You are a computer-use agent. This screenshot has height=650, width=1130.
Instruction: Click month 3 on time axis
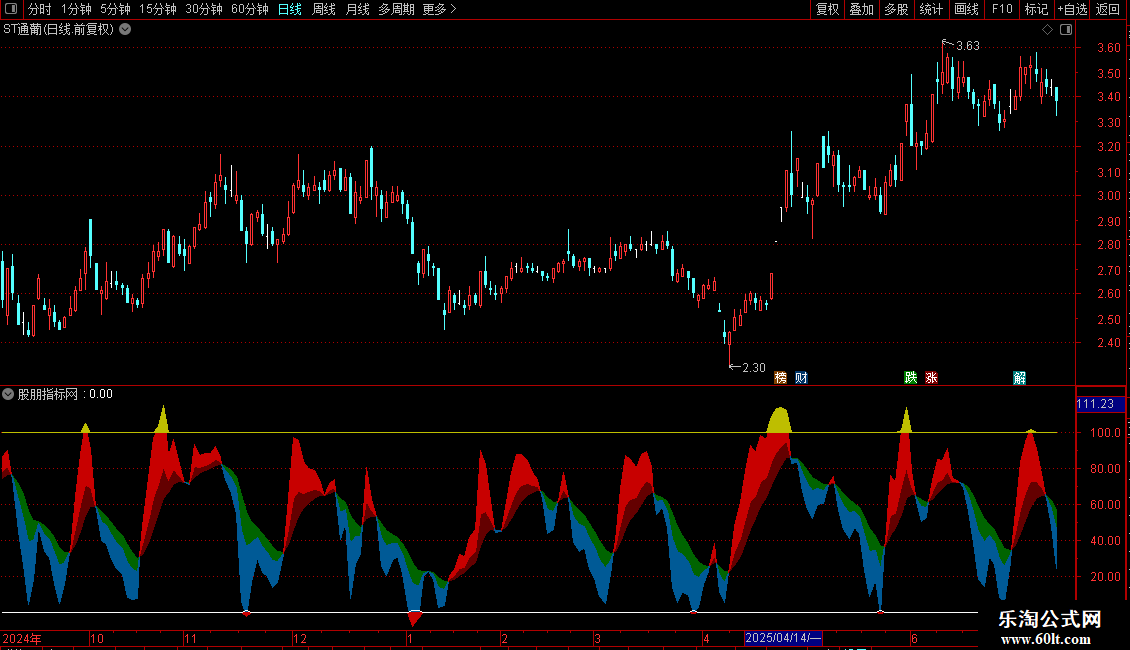(x=597, y=638)
